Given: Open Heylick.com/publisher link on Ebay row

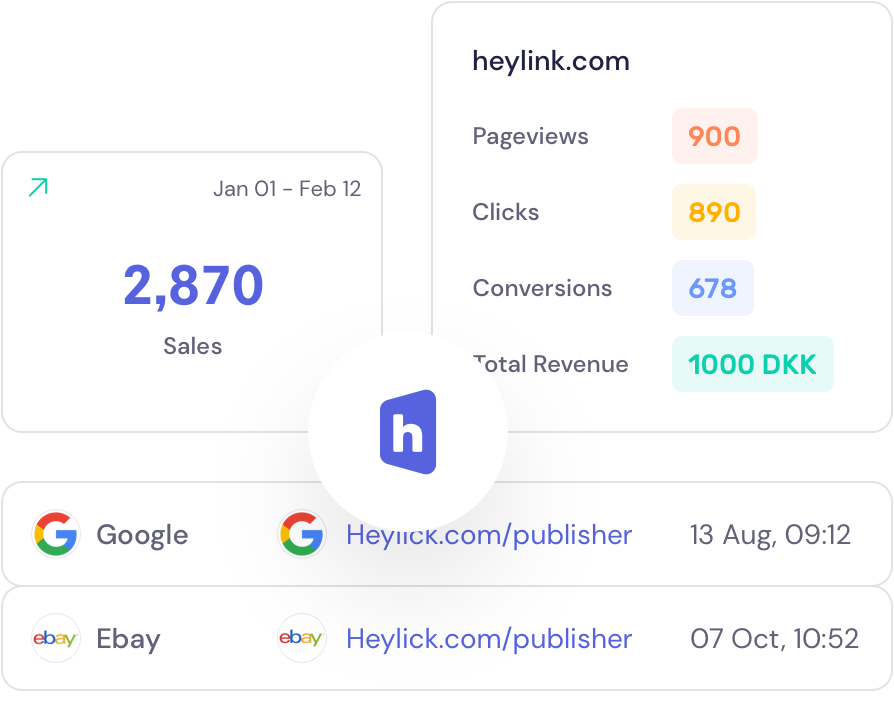Looking at the screenshot, I should tap(489, 638).
